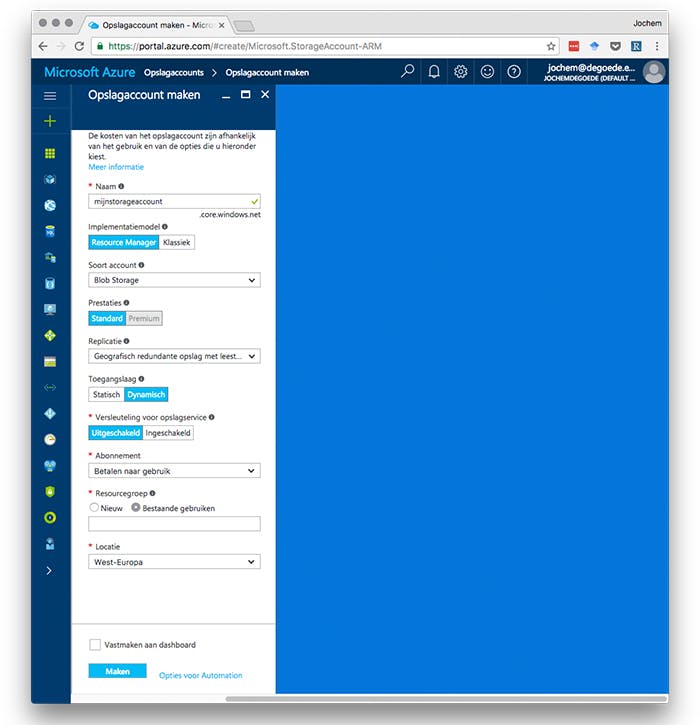Click the Soort account info icon

[141, 265]
